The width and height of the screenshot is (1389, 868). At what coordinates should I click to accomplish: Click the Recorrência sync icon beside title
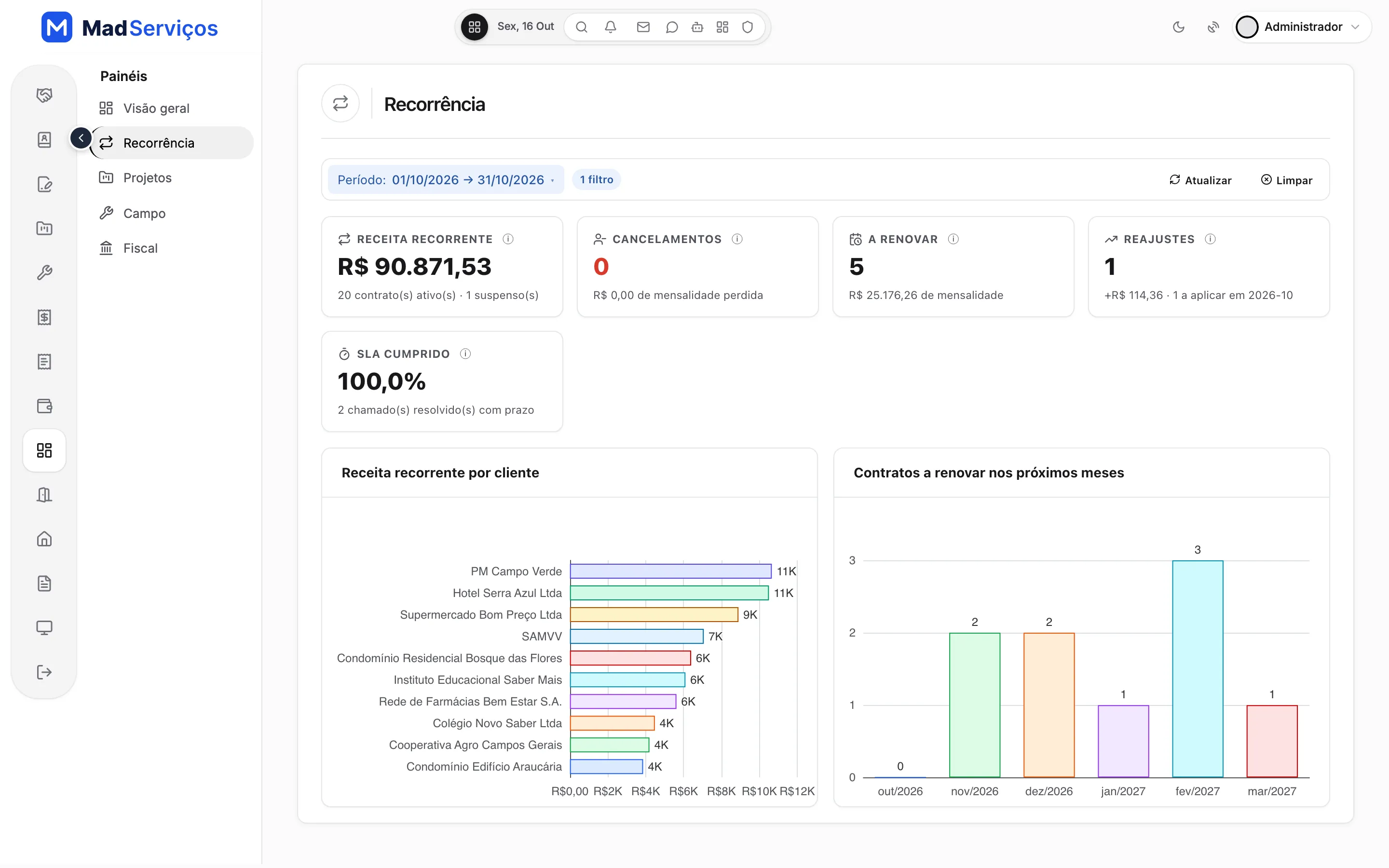340,103
